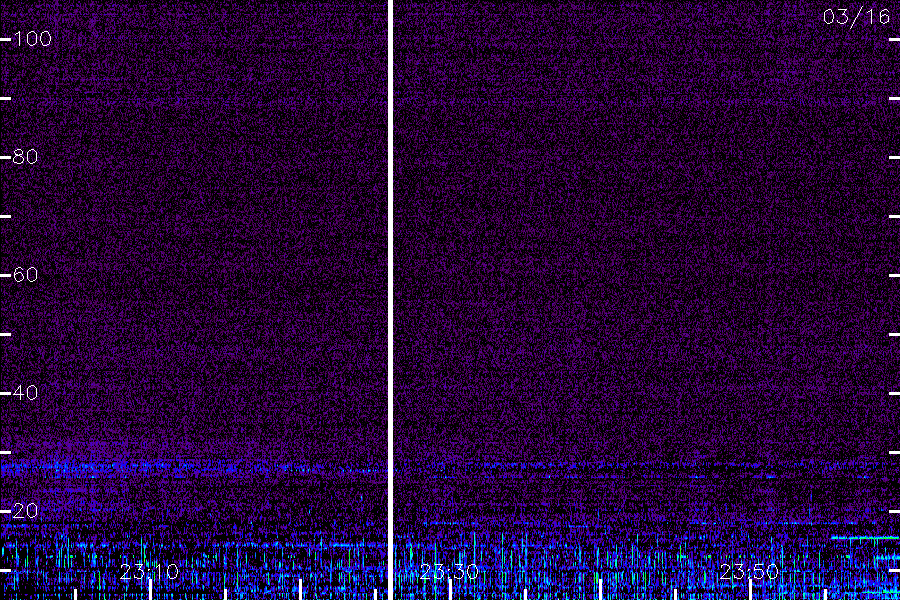Image resolution: width=900 pixels, height=600 pixels.
Task: Click the 80 frequency axis label
Action: (25, 157)
